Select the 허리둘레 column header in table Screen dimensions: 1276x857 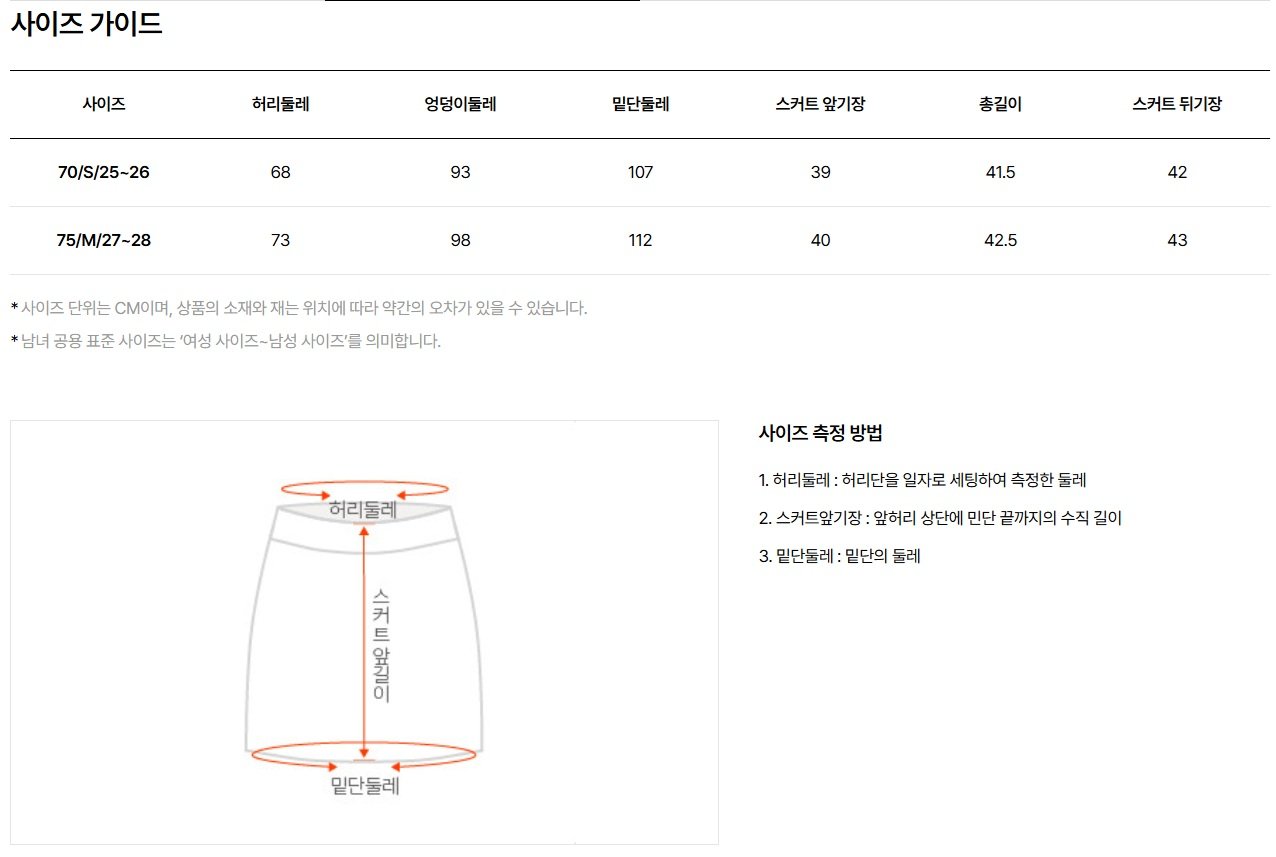coord(280,104)
